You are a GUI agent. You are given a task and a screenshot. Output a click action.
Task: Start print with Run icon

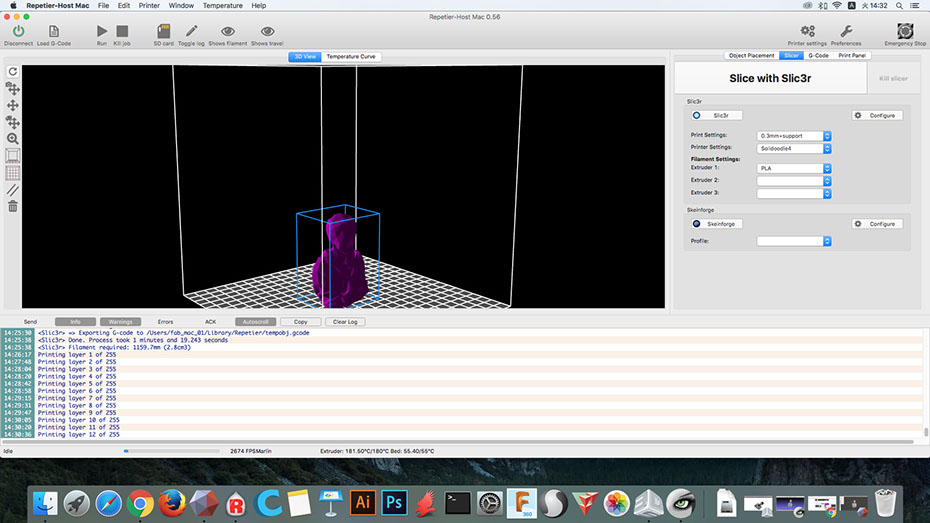point(102,31)
